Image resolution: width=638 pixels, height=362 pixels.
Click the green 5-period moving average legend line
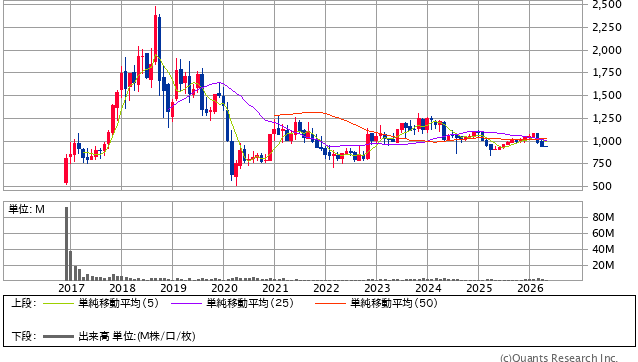tap(58, 303)
